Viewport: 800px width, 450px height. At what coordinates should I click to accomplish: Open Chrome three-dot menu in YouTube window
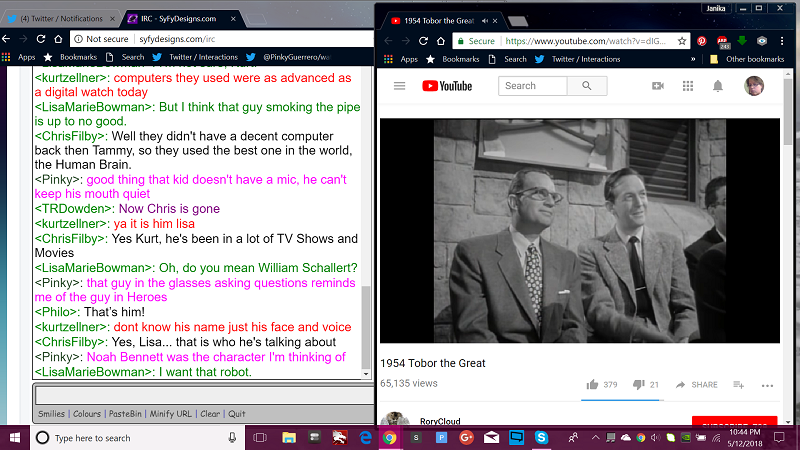pos(782,41)
